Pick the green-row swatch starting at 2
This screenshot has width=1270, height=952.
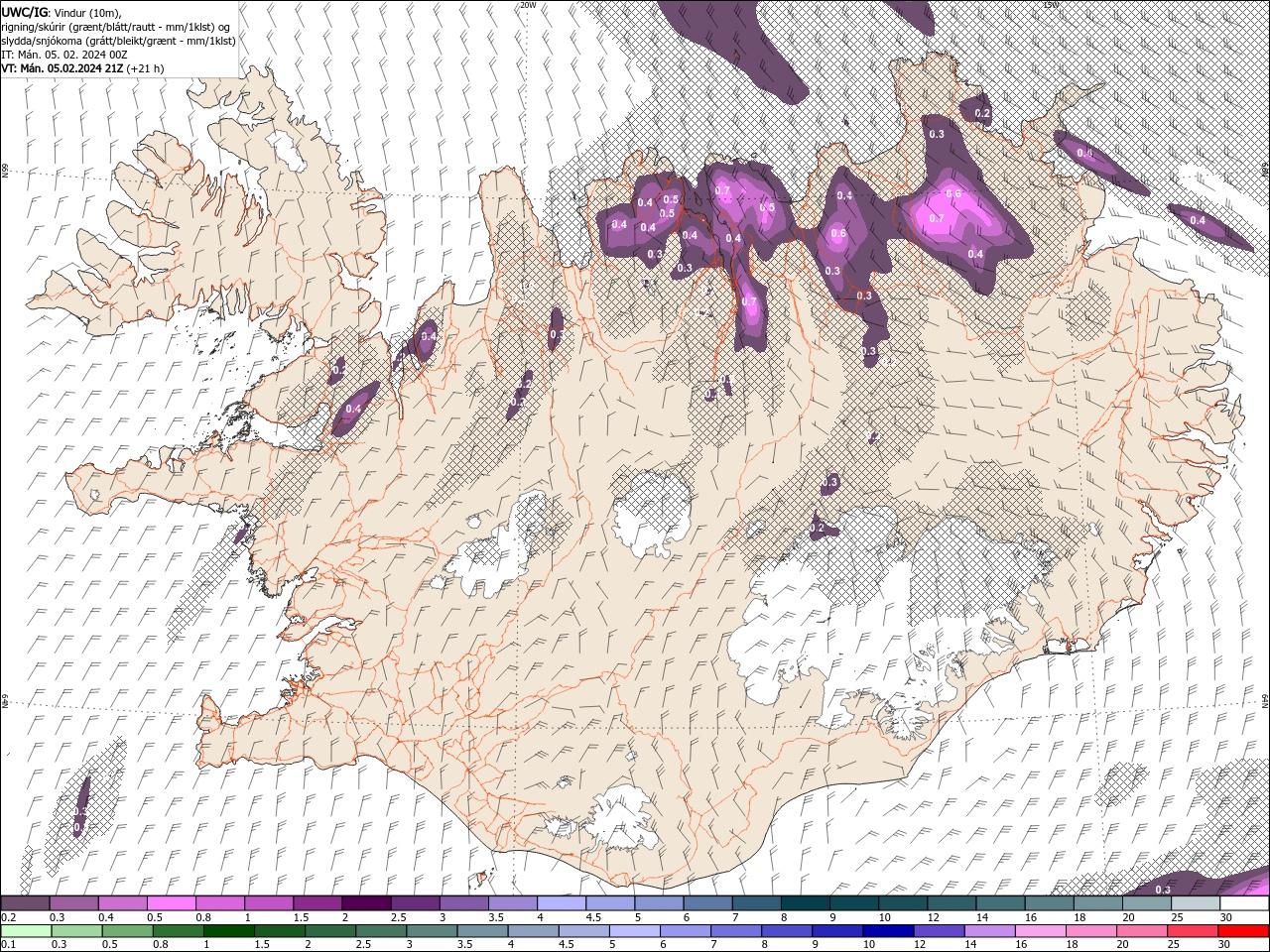click(330, 931)
